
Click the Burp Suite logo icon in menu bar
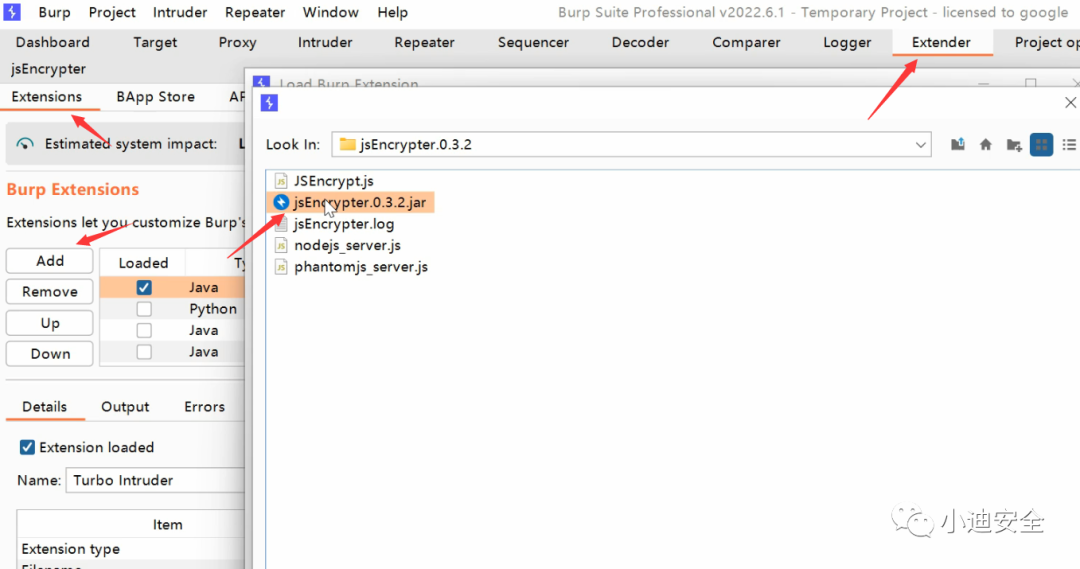tap(12, 12)
